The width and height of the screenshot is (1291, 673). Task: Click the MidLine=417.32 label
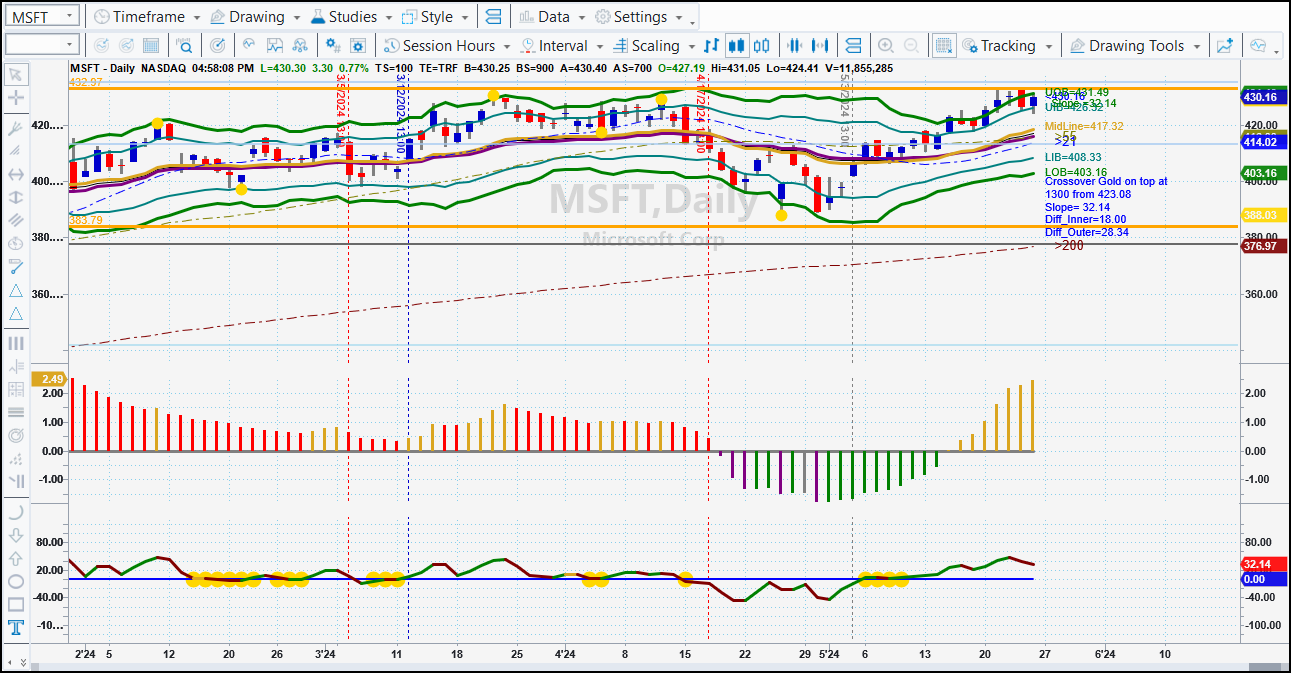pos(1084,126)
